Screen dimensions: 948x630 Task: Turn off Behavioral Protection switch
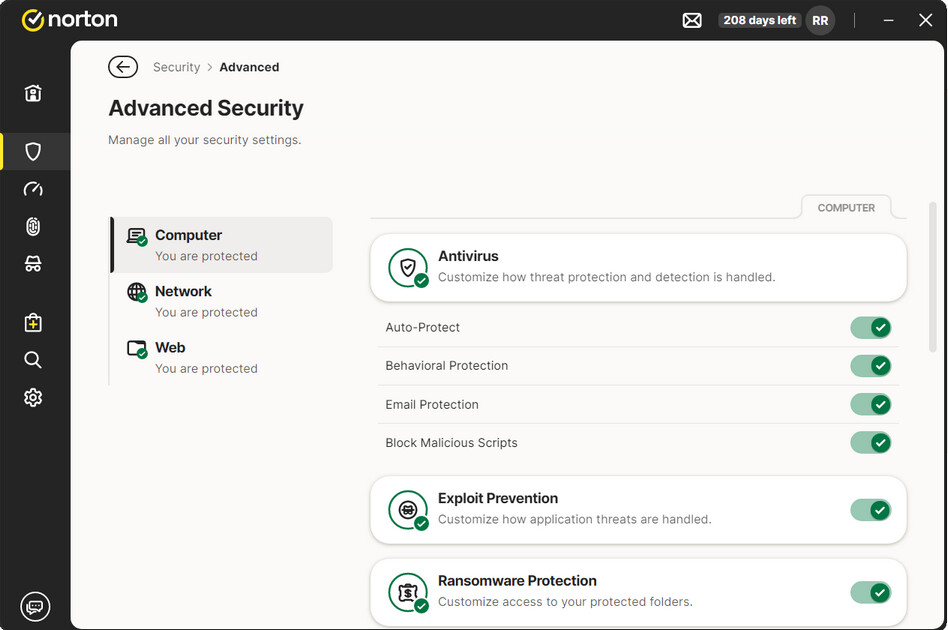tap(870, 366)
